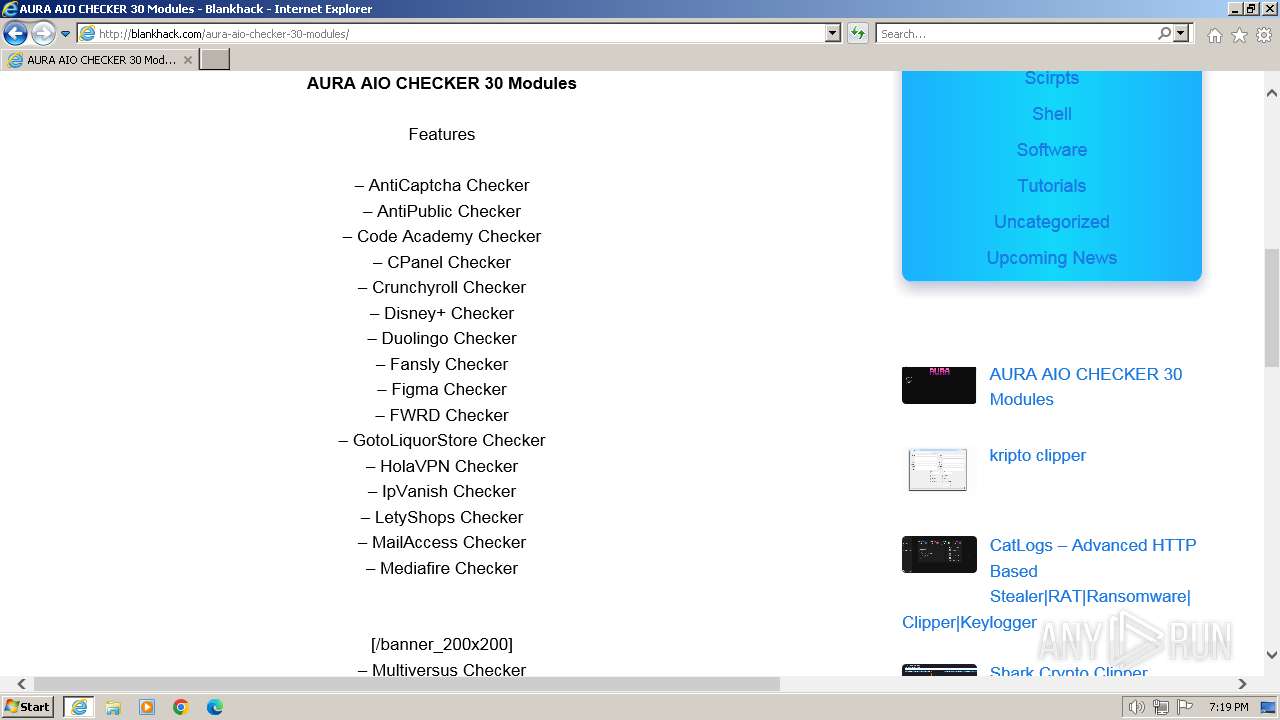
Task: Click '– AntiCaptcha Checker' line
Action: (x=441, y=185)
